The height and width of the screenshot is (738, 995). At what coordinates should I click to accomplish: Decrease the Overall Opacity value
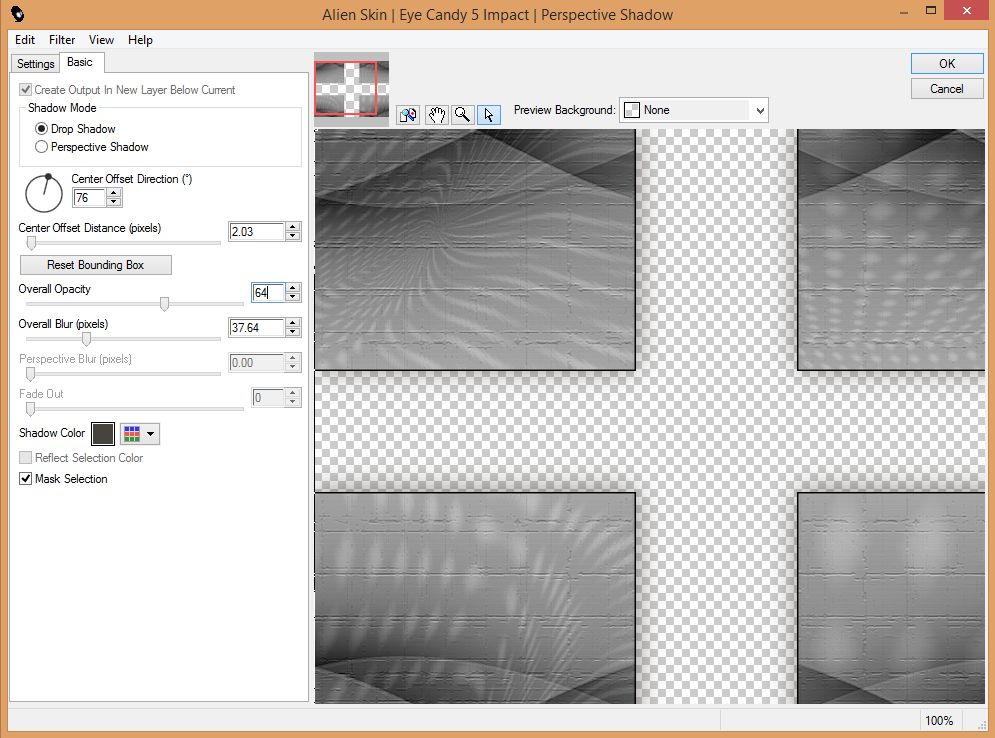point(293,297)
